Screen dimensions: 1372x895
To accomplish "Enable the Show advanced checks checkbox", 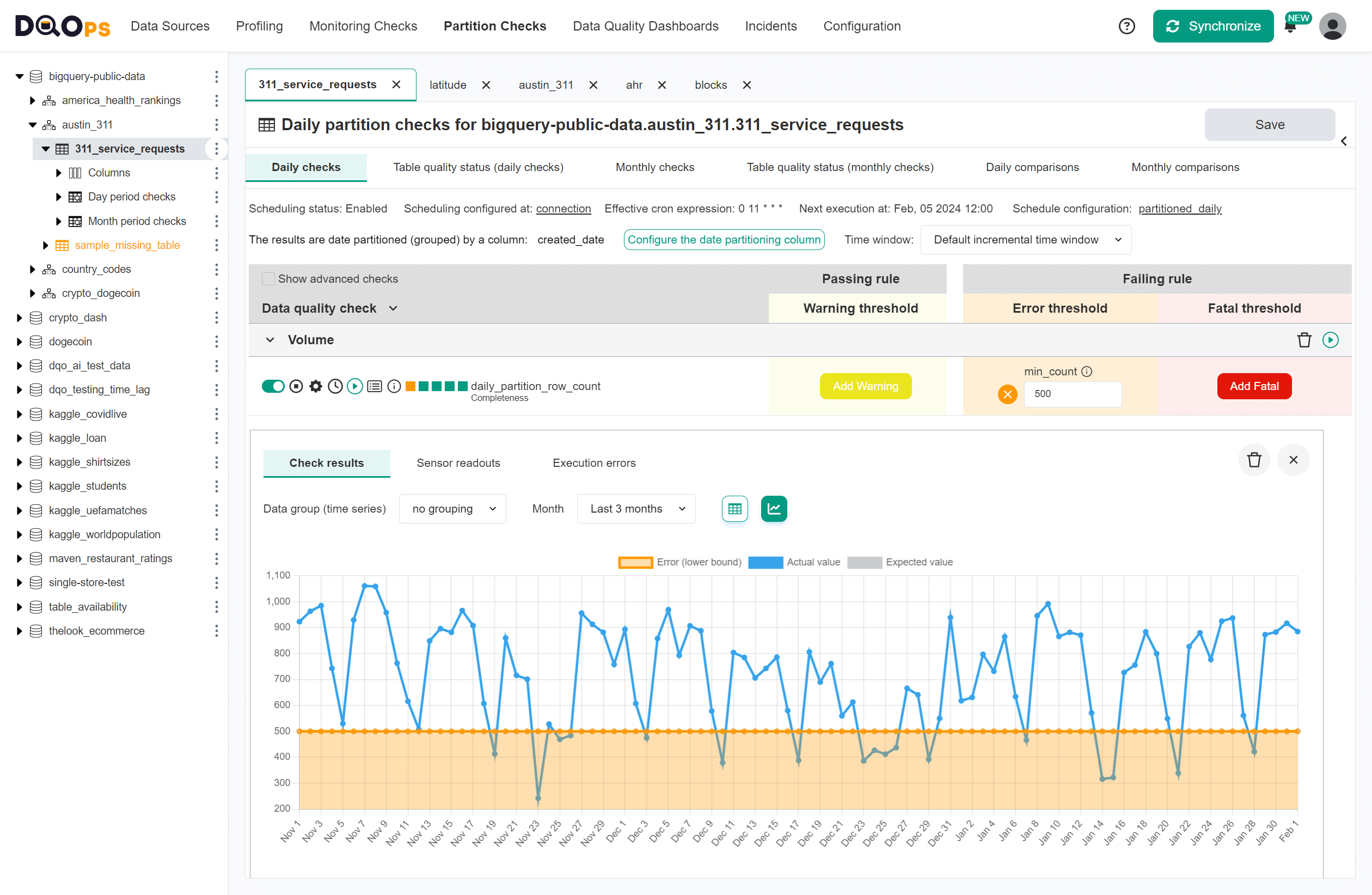I will (268, 278).
